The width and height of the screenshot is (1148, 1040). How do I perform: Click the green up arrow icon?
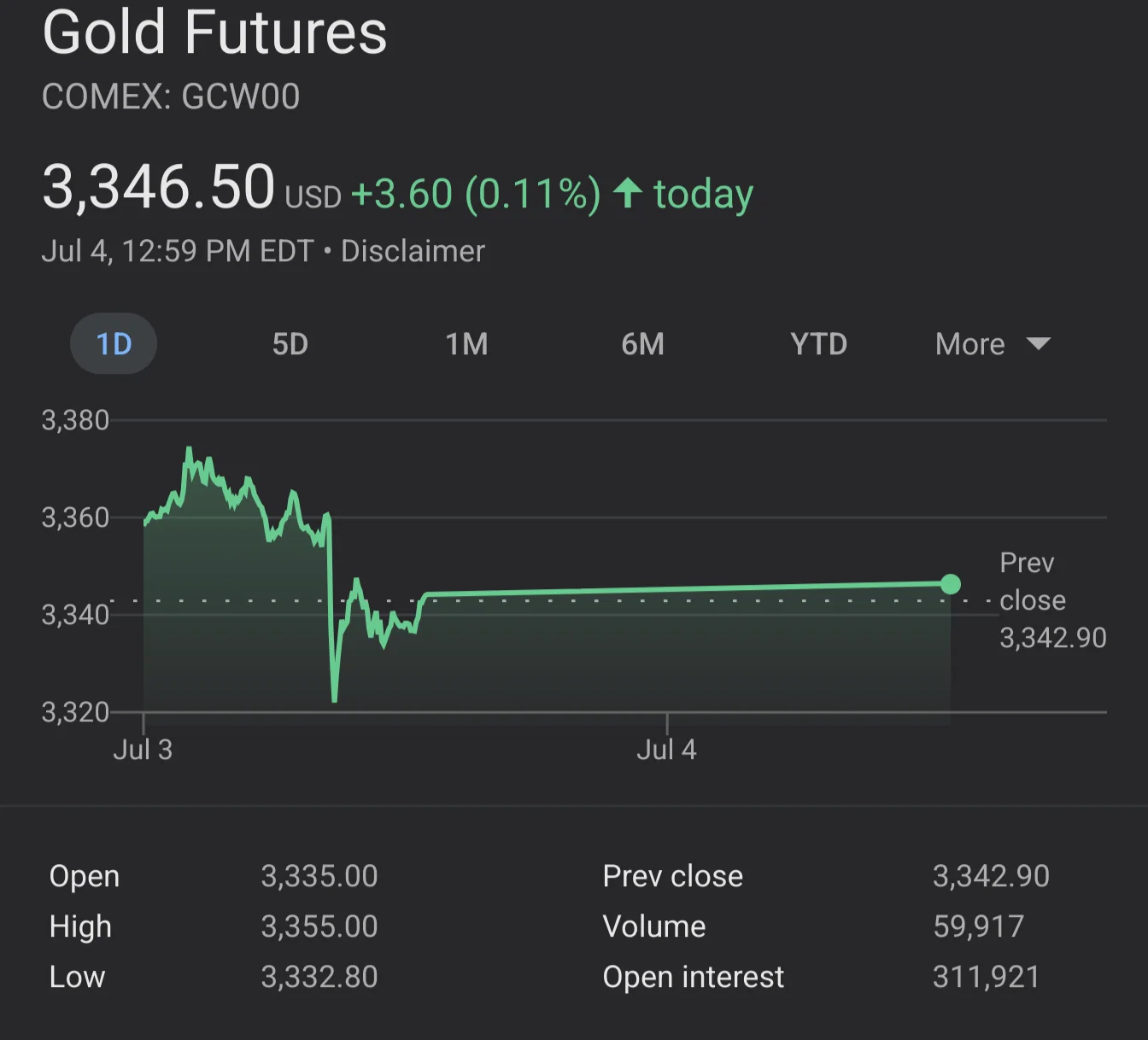click(x=628, y=193)
